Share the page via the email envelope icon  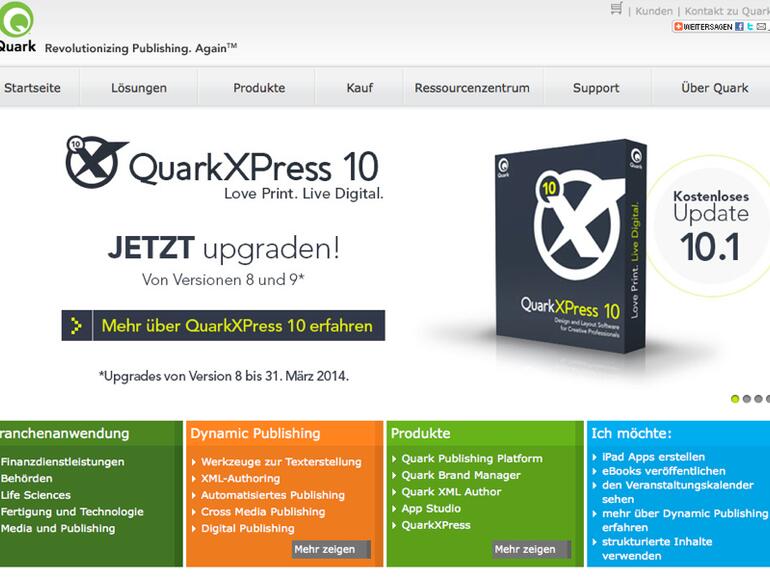[761, 27]
